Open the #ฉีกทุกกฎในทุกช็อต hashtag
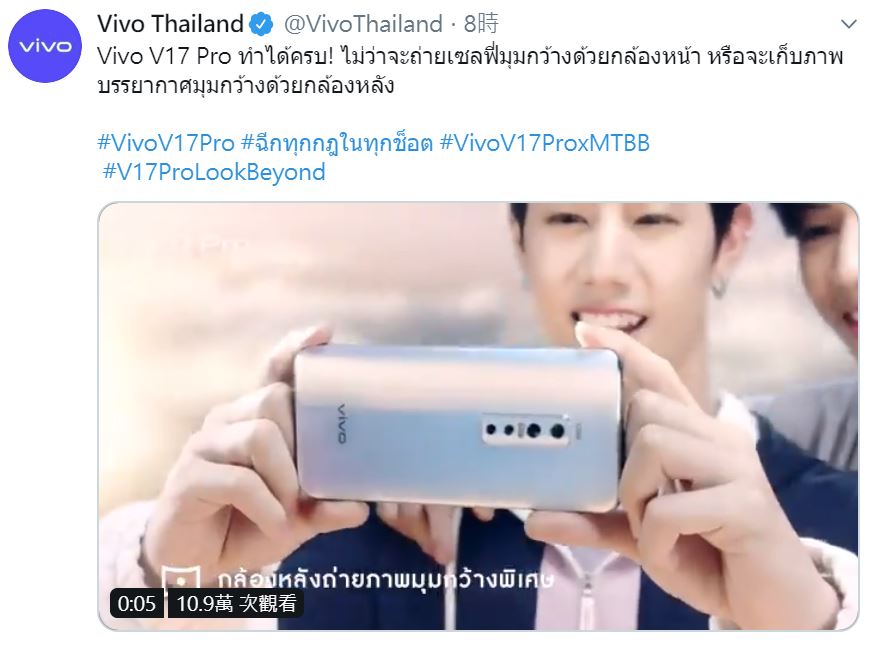 337,143
